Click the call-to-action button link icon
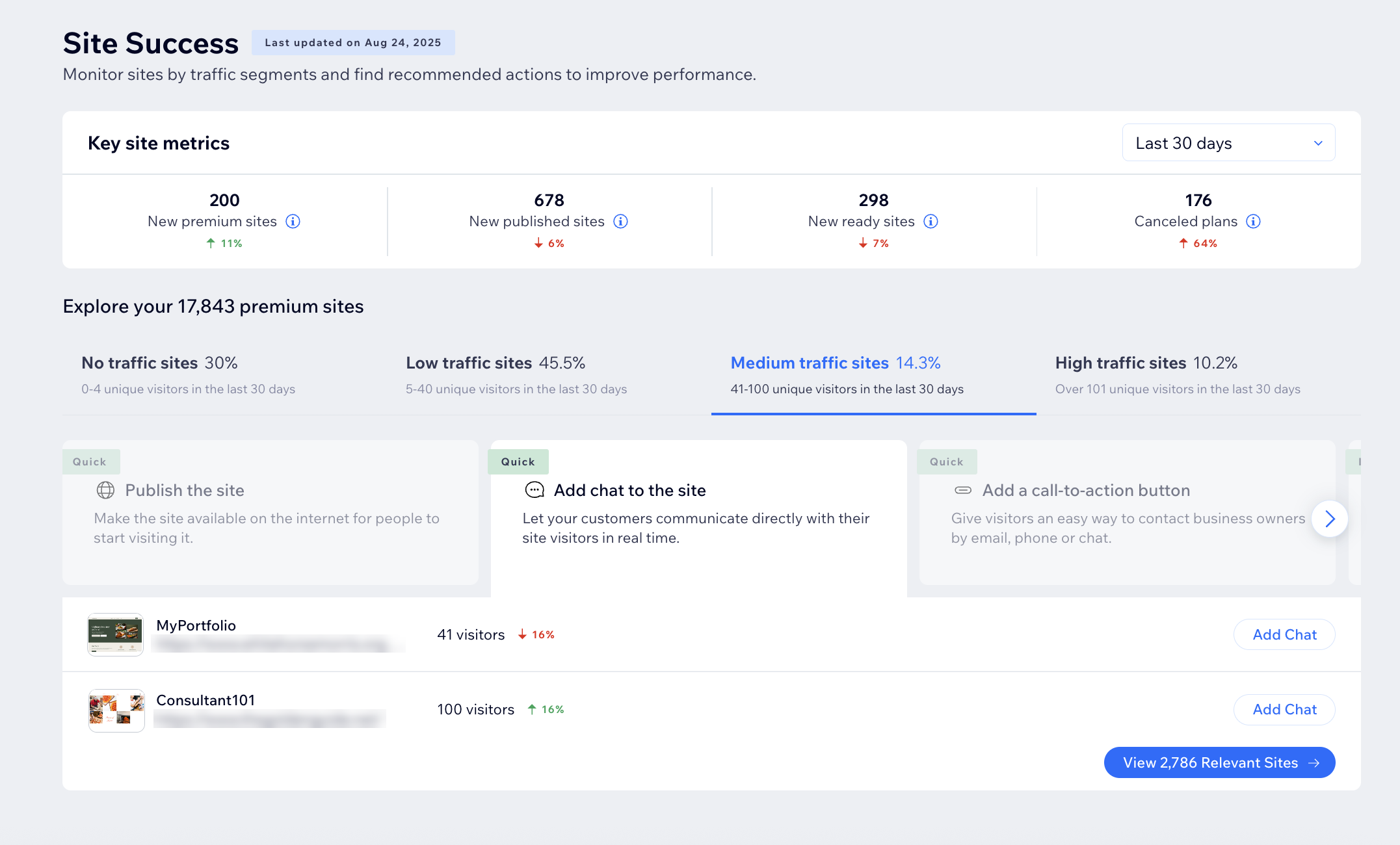The image size is (1400, 845). [x=963, y=490]
